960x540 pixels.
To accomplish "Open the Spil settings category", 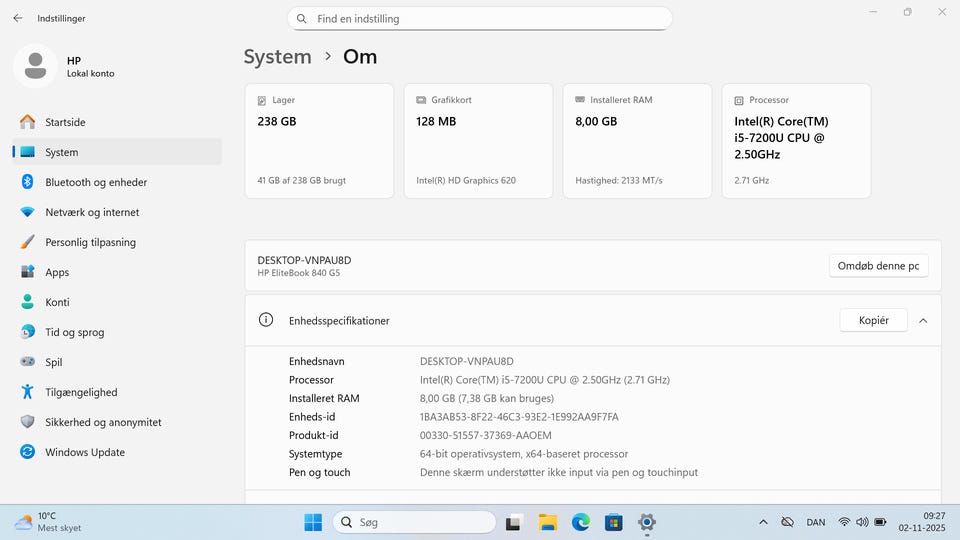I will coord(54,362).
